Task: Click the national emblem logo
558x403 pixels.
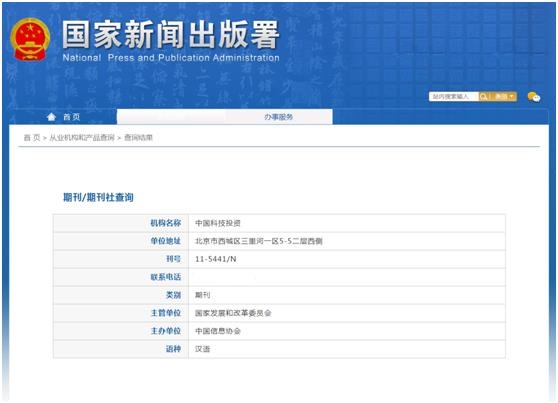Action: coord(30,40)
